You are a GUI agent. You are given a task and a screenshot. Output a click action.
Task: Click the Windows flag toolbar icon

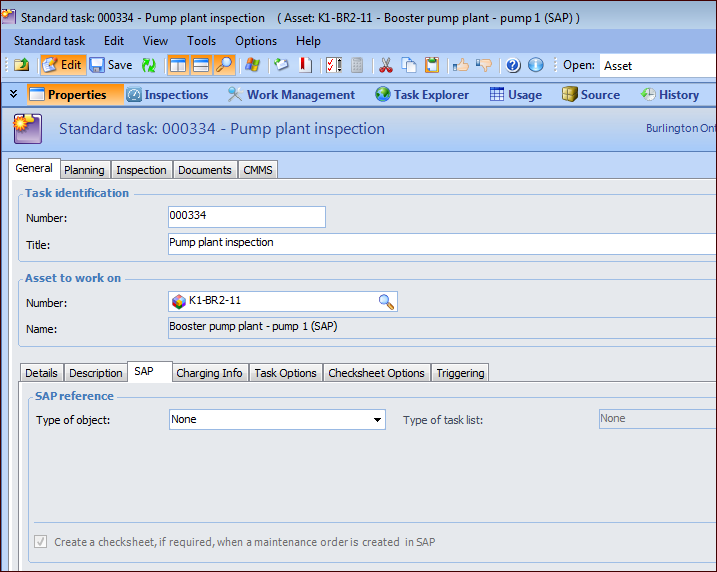coord(252,65)
